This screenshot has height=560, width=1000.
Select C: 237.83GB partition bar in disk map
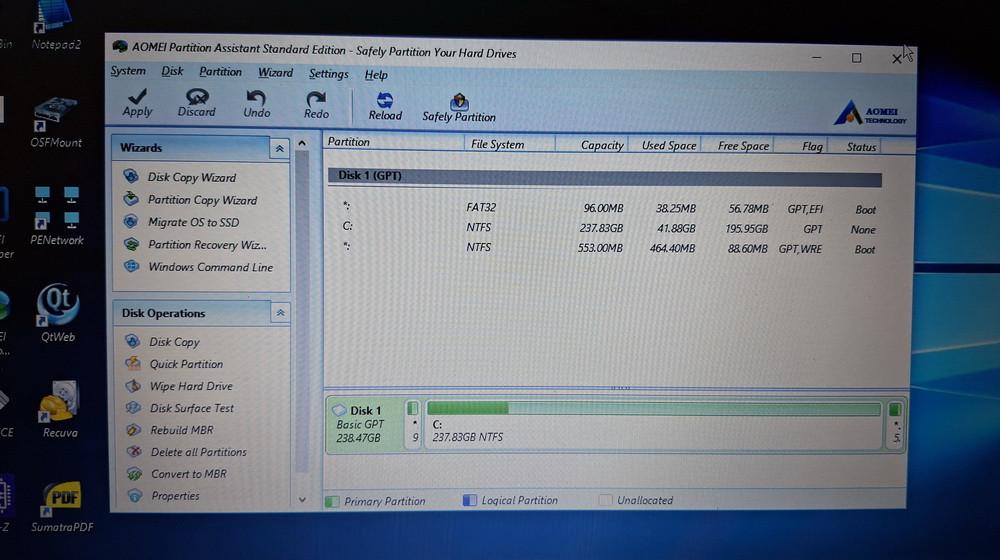pyautogui.click(x=654, y=424)
